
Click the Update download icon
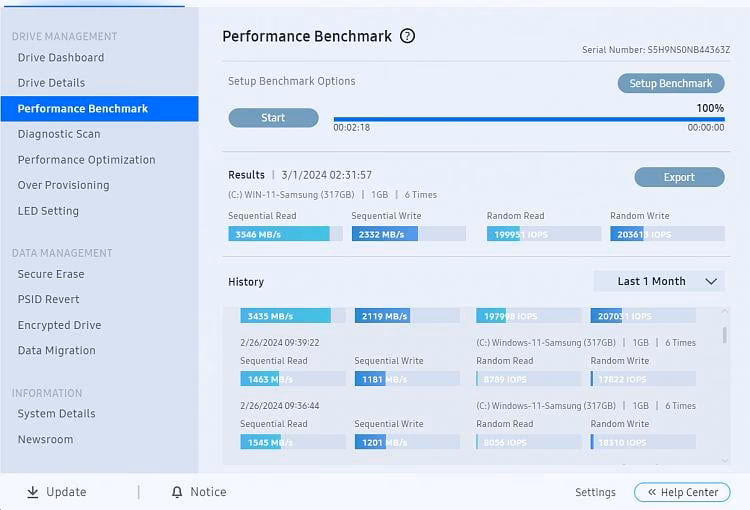tap(33, 492)
